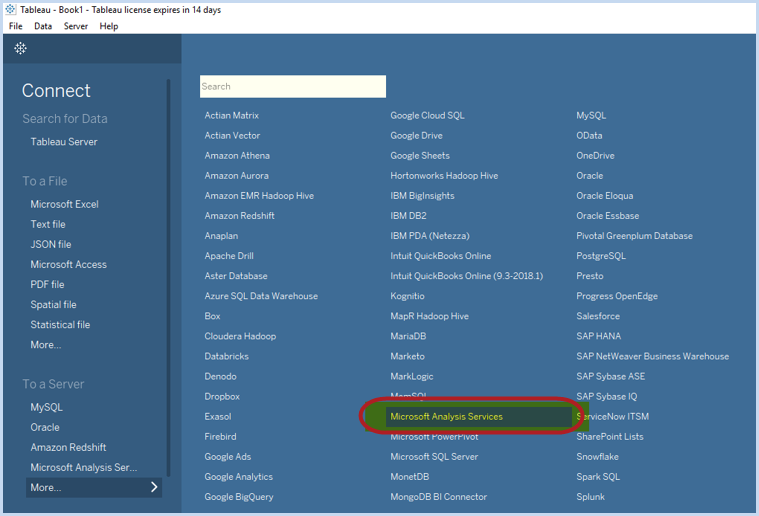Select MySQL in the left sidebar
Image resolution: width=759 pixels, height=516 pixels.
[x=46, y=407]
